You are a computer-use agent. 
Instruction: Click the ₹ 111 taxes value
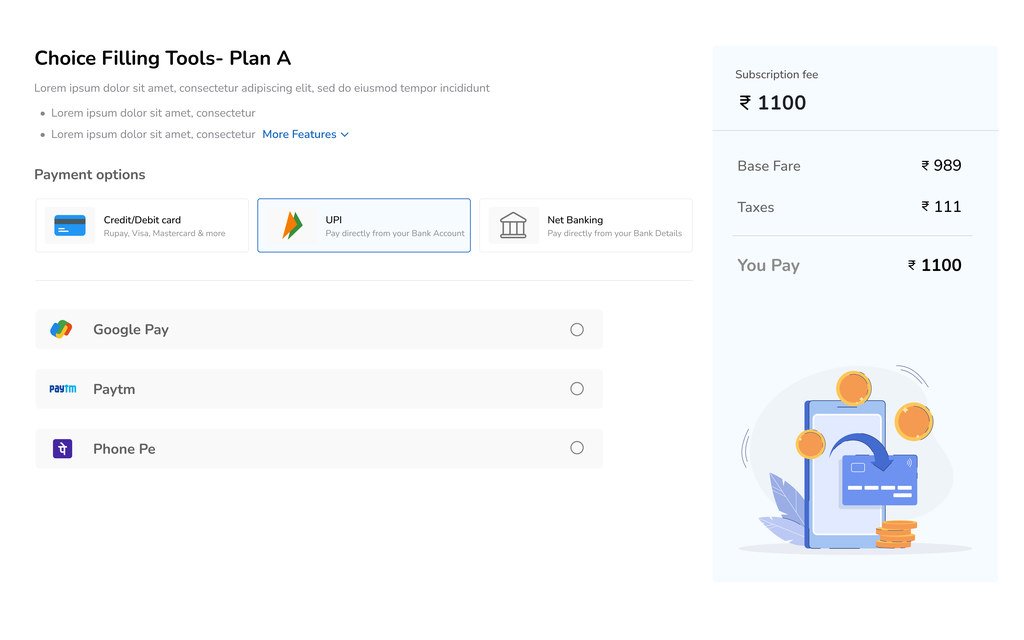(941, 206)
